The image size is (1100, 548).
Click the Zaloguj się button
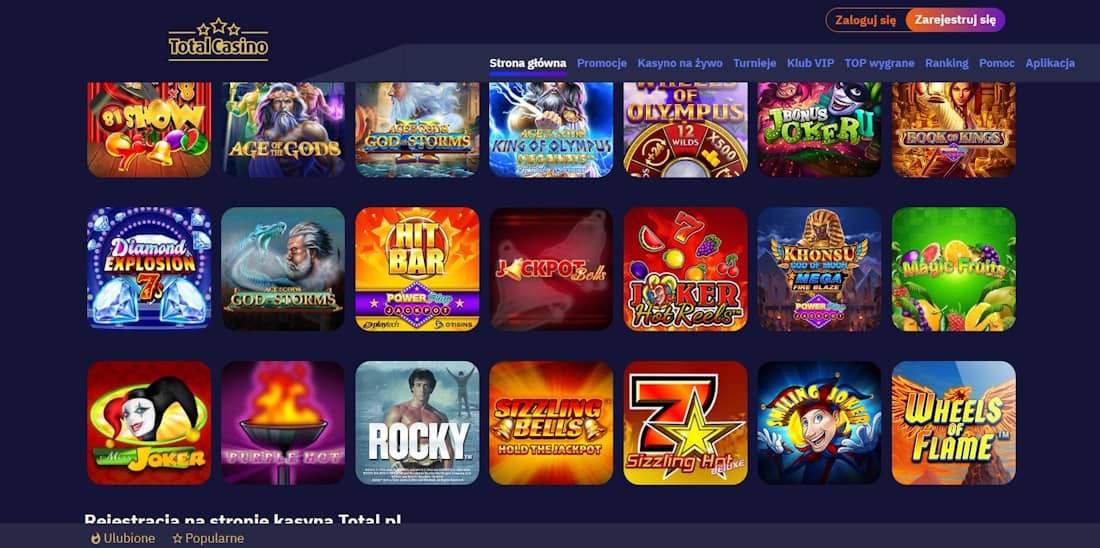pyautogui.click(x=866, y=20)
